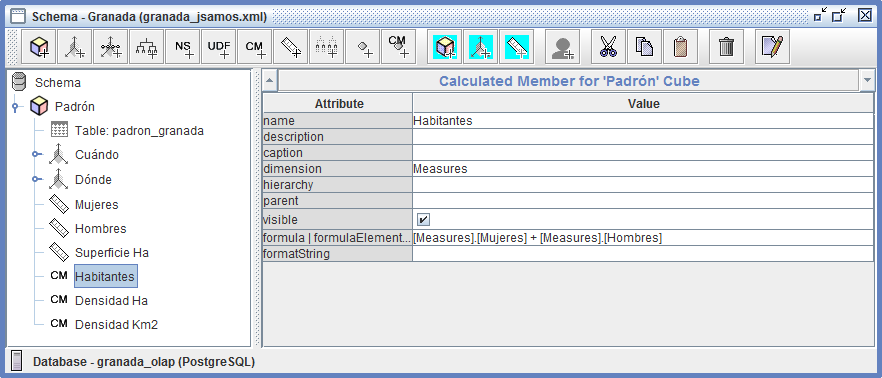Click the Add Cube toolbar icon
The image size is (882, 378).
pos(39,46)
